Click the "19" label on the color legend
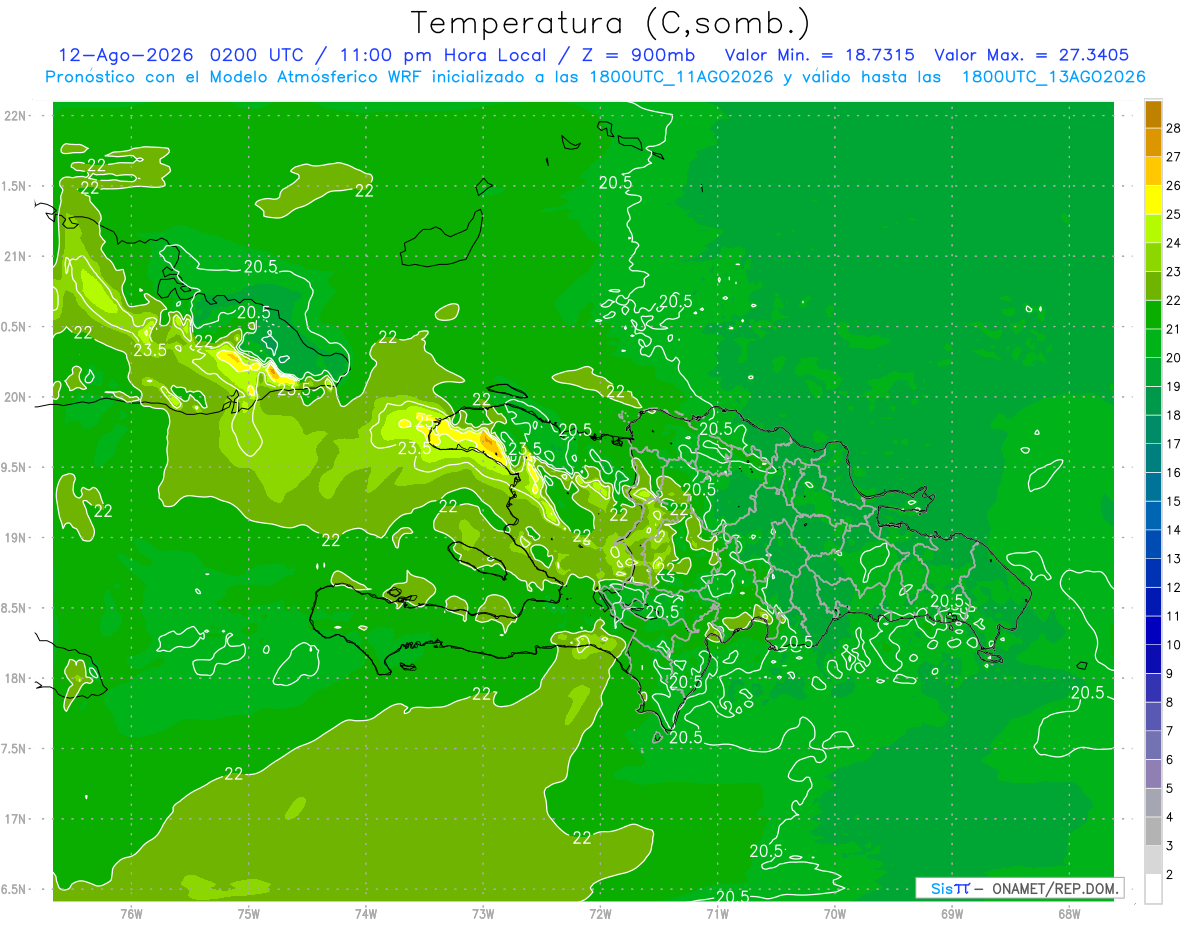Image resolution: width=1200 pixels, height=927 pixels. coord(1173,386)
